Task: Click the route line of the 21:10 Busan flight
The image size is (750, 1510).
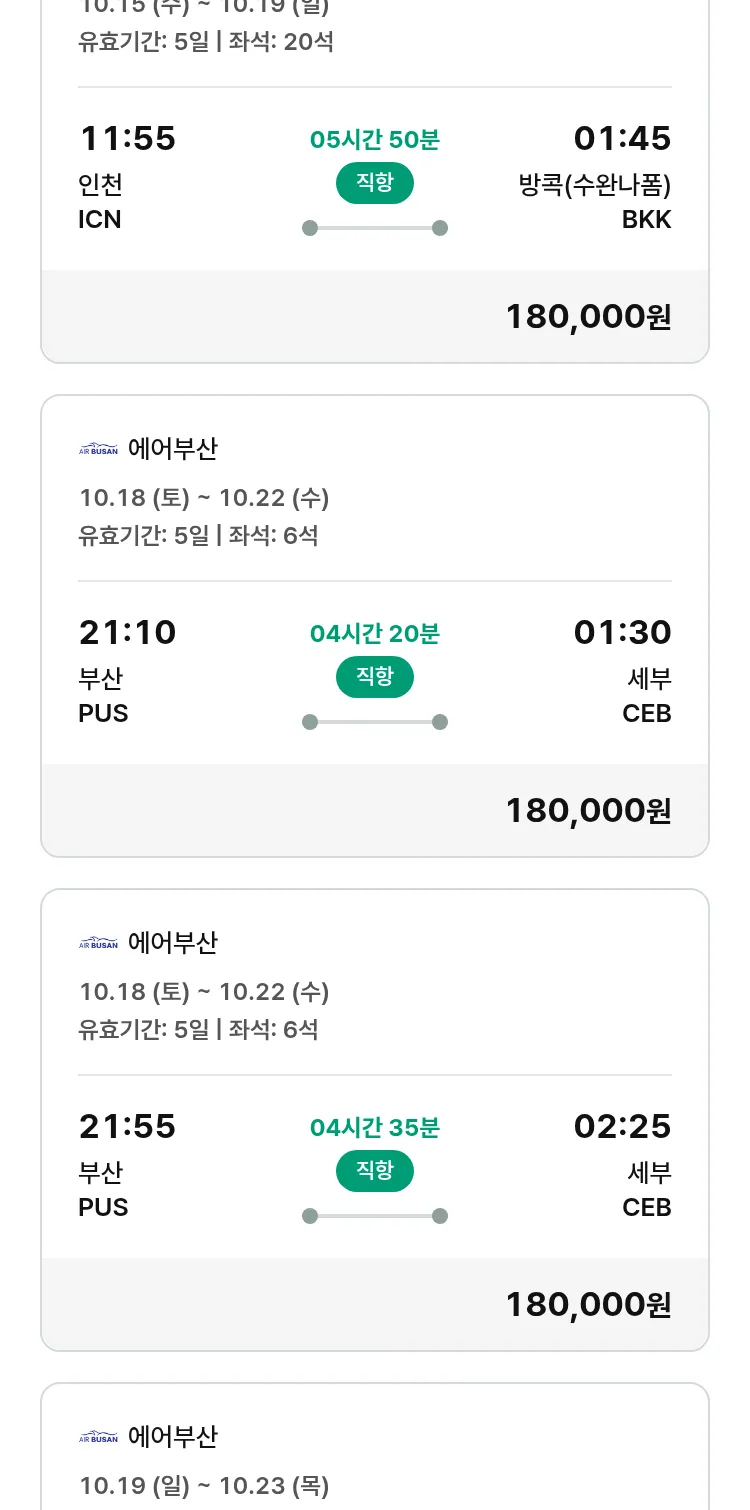Action: point(374,722)
